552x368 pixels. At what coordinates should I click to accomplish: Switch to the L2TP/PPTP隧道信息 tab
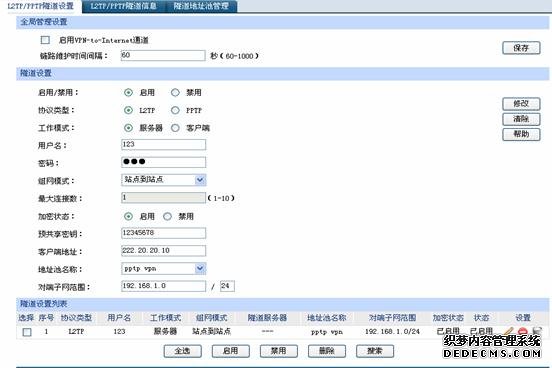tap(124, 6)
